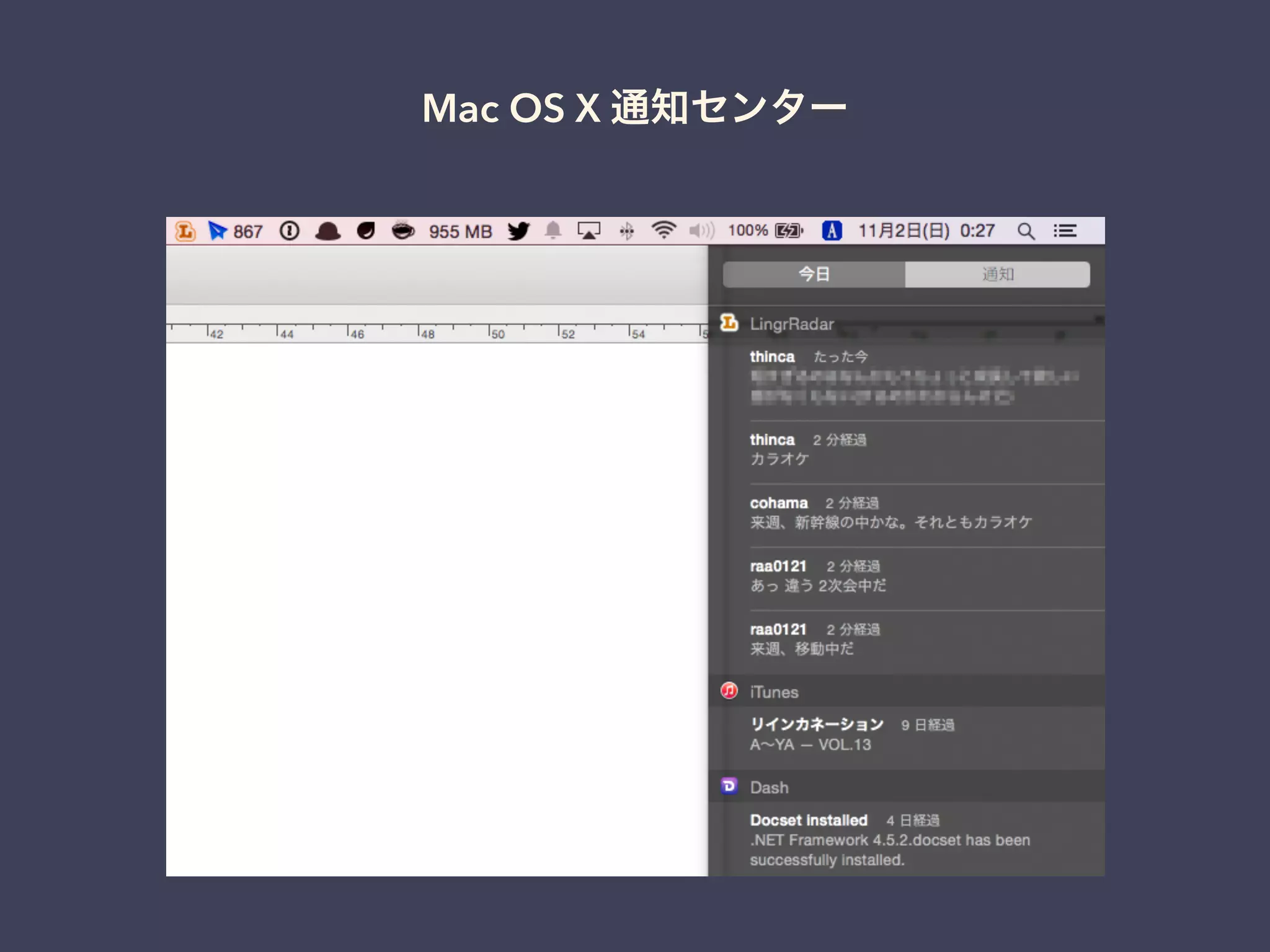Open the bell notification menu bar icon

(x=553, y=231)
